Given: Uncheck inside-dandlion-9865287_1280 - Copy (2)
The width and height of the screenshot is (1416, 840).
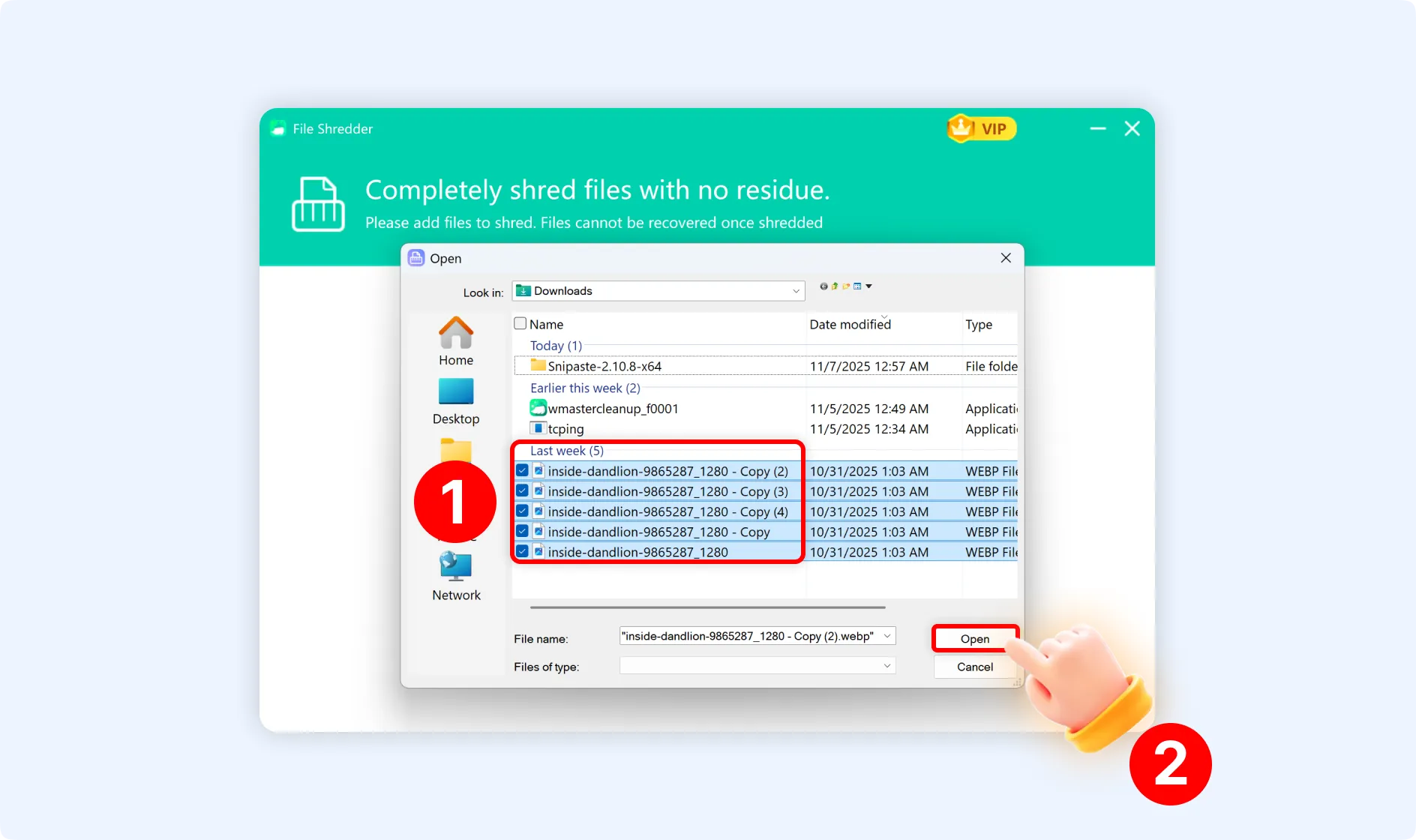Looking at the screenshot, I should [520, 470].
